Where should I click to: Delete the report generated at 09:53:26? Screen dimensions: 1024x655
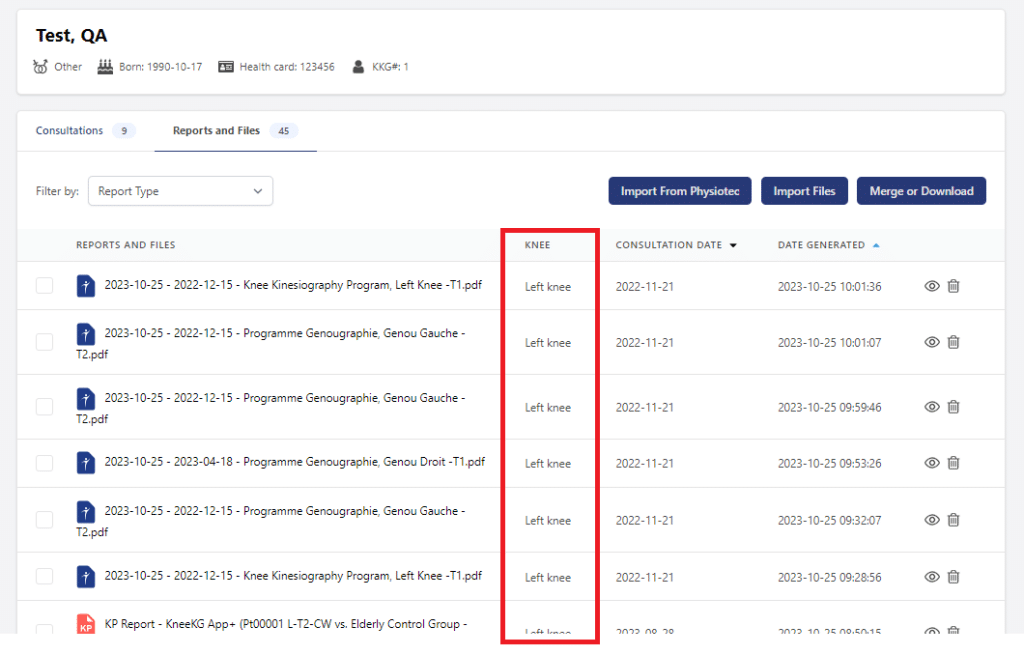coord(953,463)
